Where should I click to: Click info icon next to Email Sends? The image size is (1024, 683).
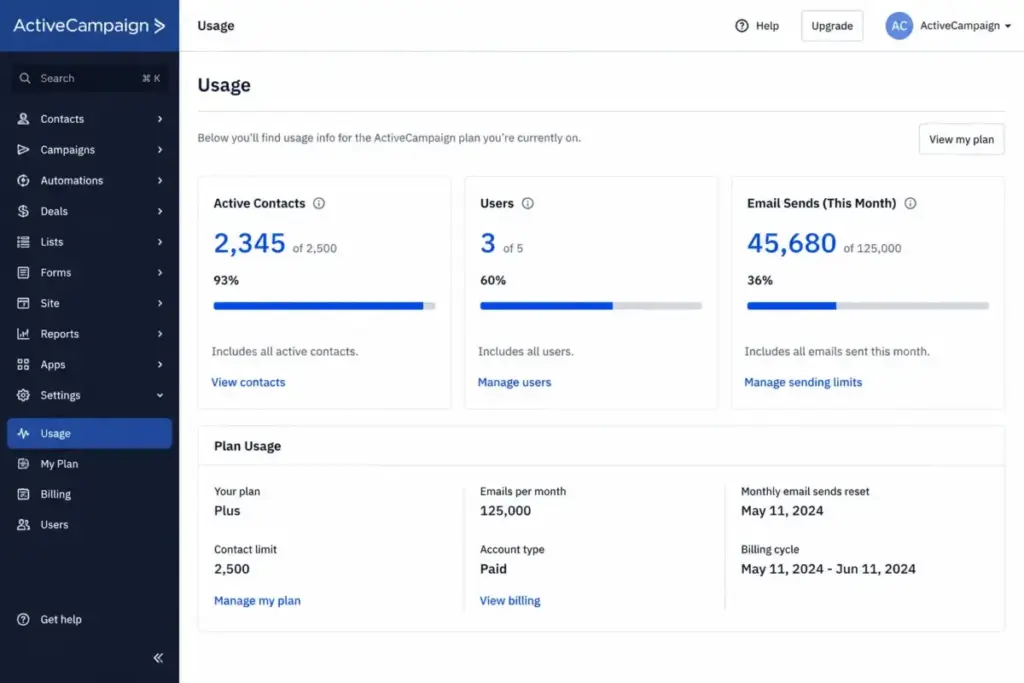click(x=910, y=203)
